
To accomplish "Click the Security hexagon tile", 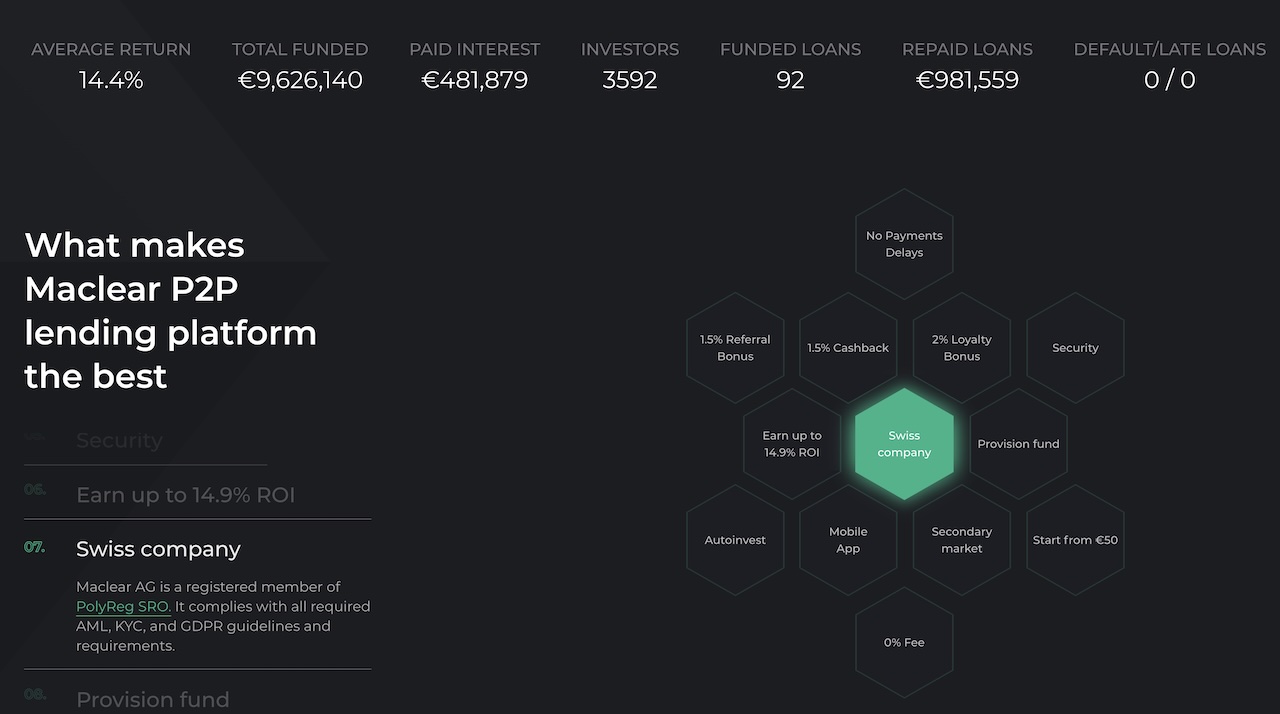I will tap(1075, 348).
